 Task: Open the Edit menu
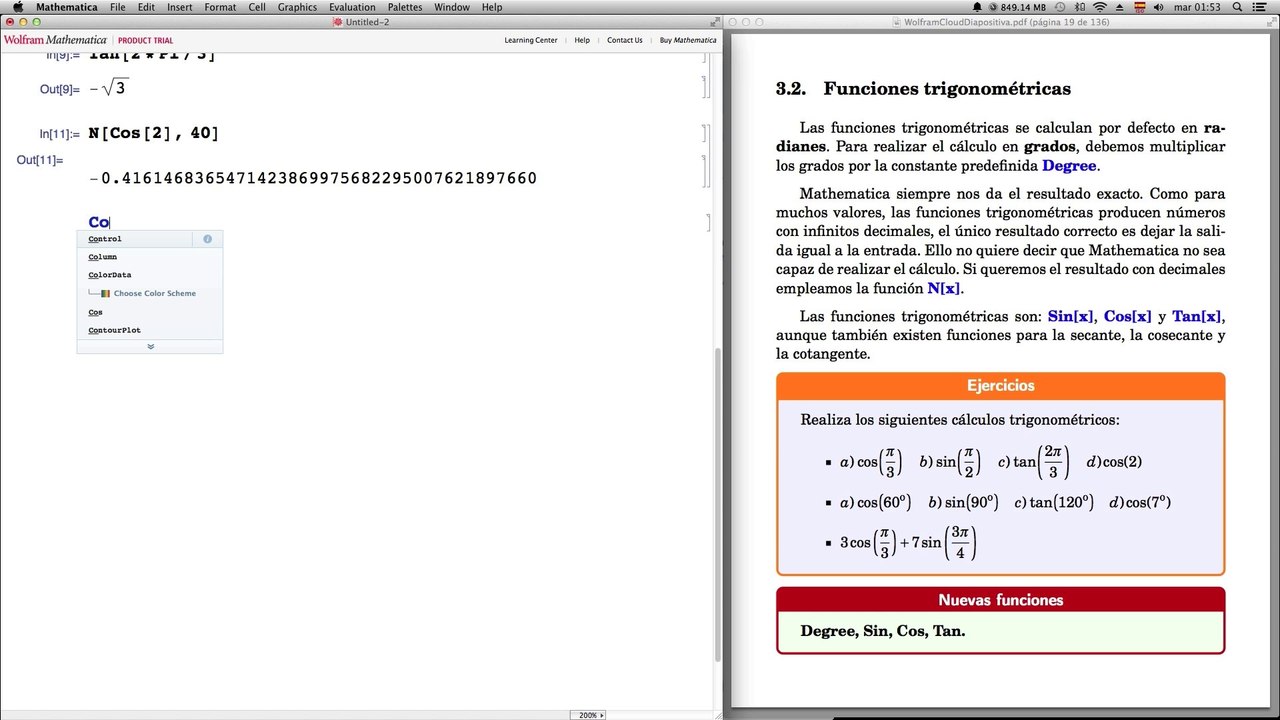click(x=146, y=7)
